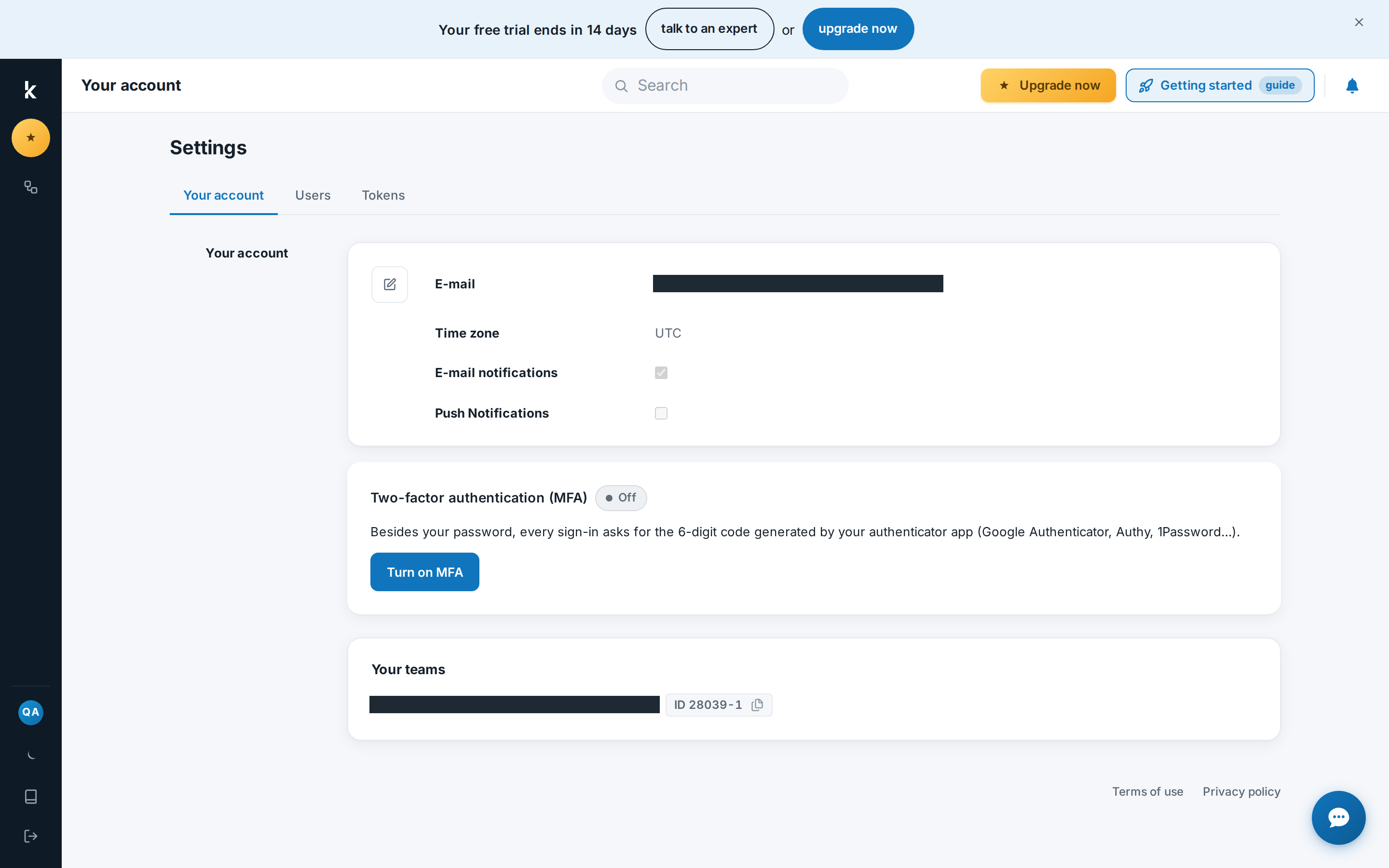Image resolution: width=1389 pixels, height=868 pixels.
Task: Click the k logo in the sidebar
Action: click(x=30, y=90)
